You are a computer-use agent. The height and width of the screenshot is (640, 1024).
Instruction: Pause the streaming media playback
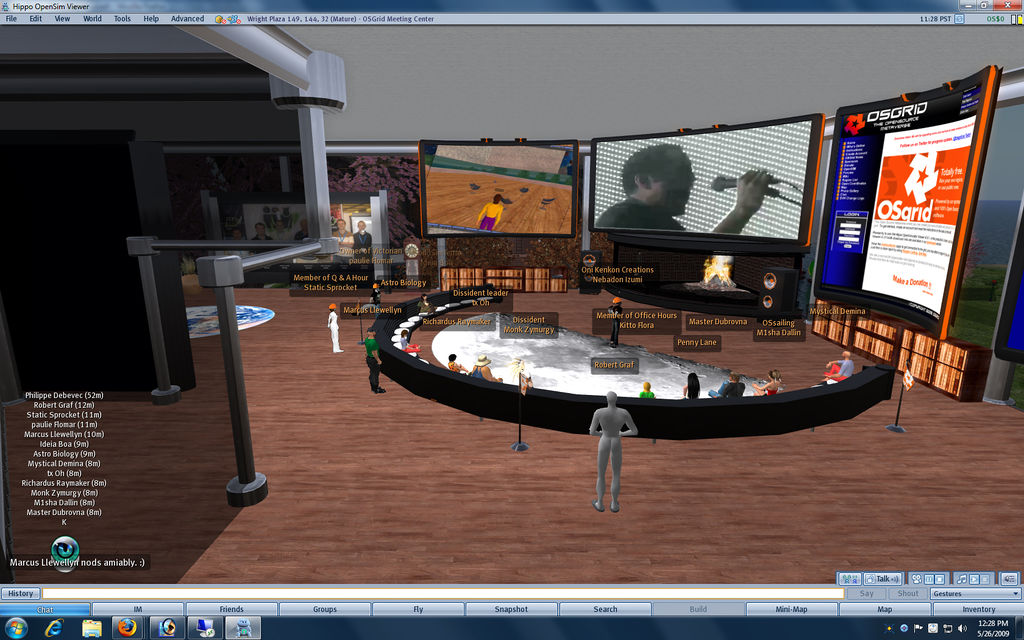click(x=929, y=579)
